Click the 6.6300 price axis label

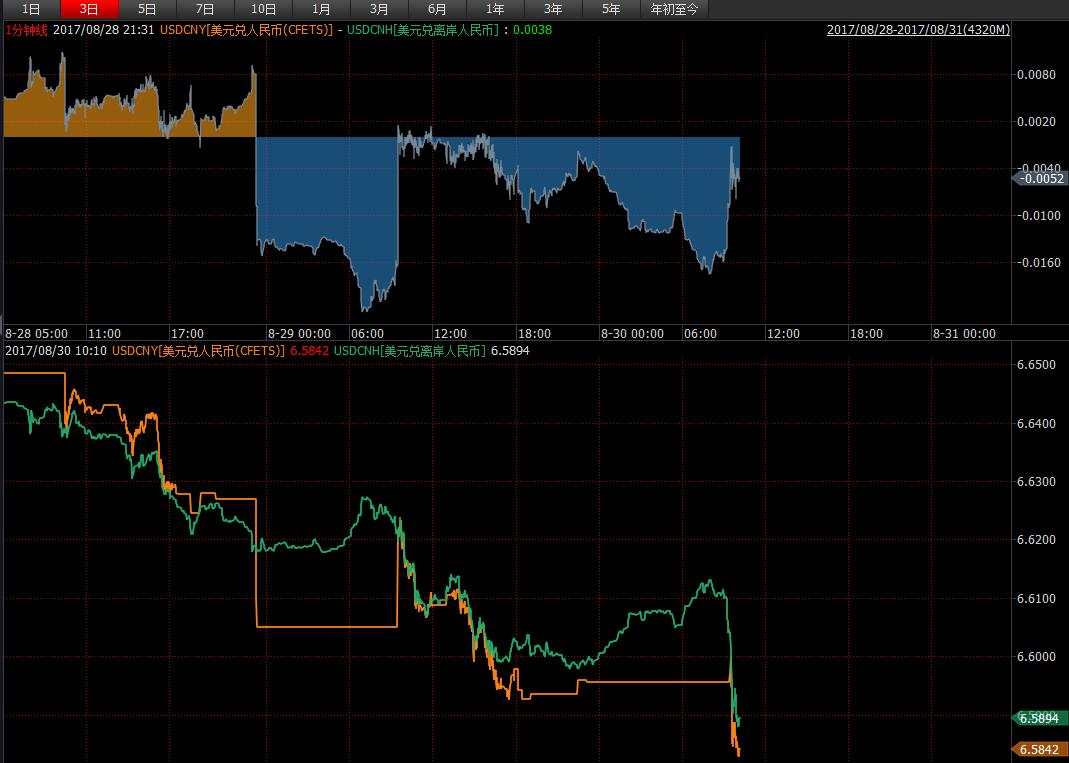(1036, 482)
